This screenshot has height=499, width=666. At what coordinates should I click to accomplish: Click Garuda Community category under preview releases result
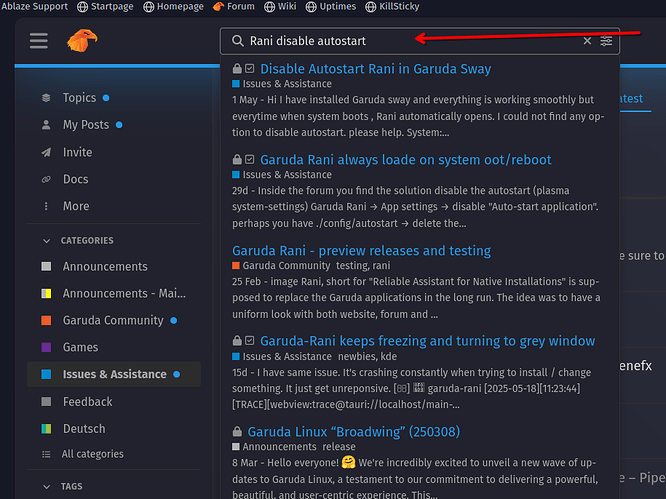281,265
